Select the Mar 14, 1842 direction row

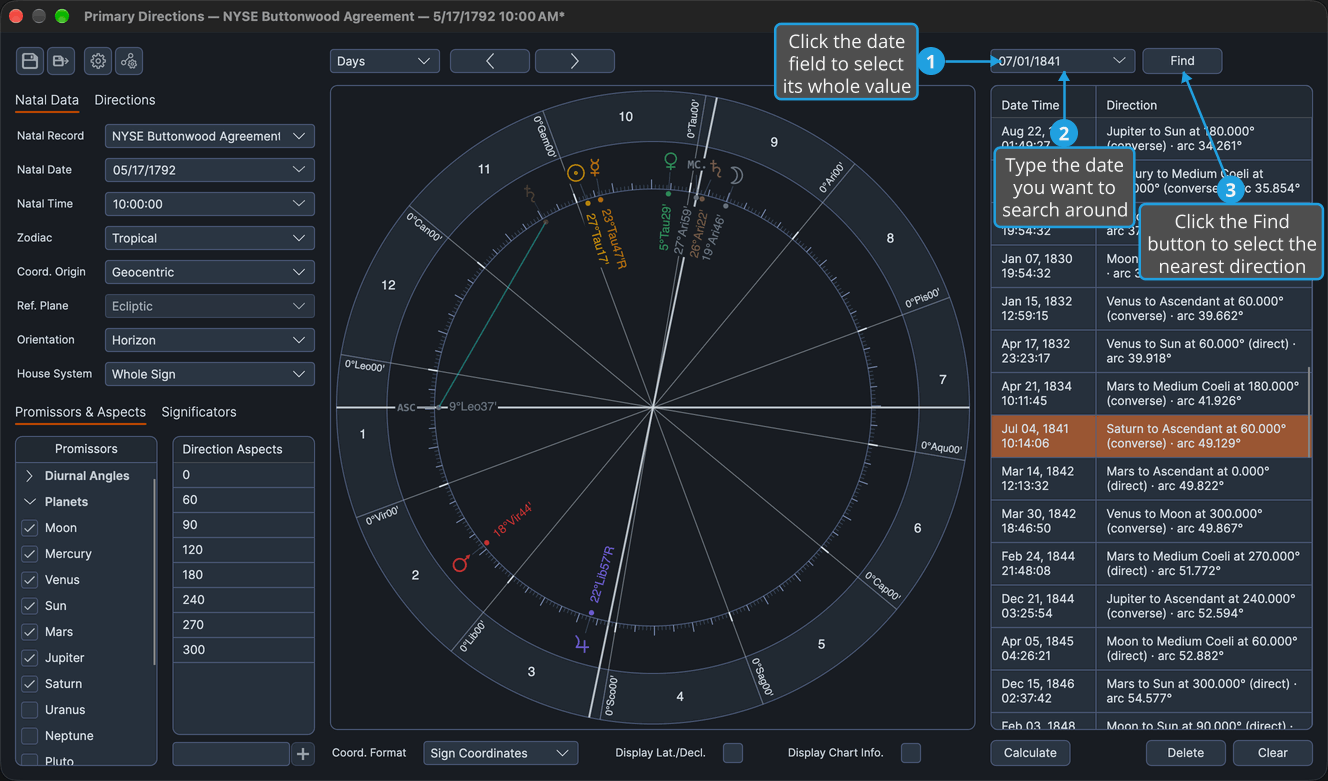(1151, 479)
